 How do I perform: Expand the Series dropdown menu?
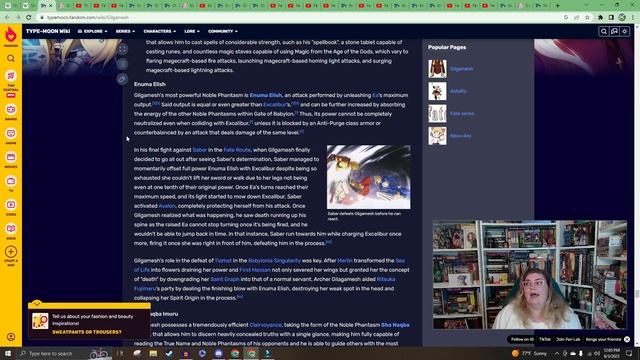point(125,31)
